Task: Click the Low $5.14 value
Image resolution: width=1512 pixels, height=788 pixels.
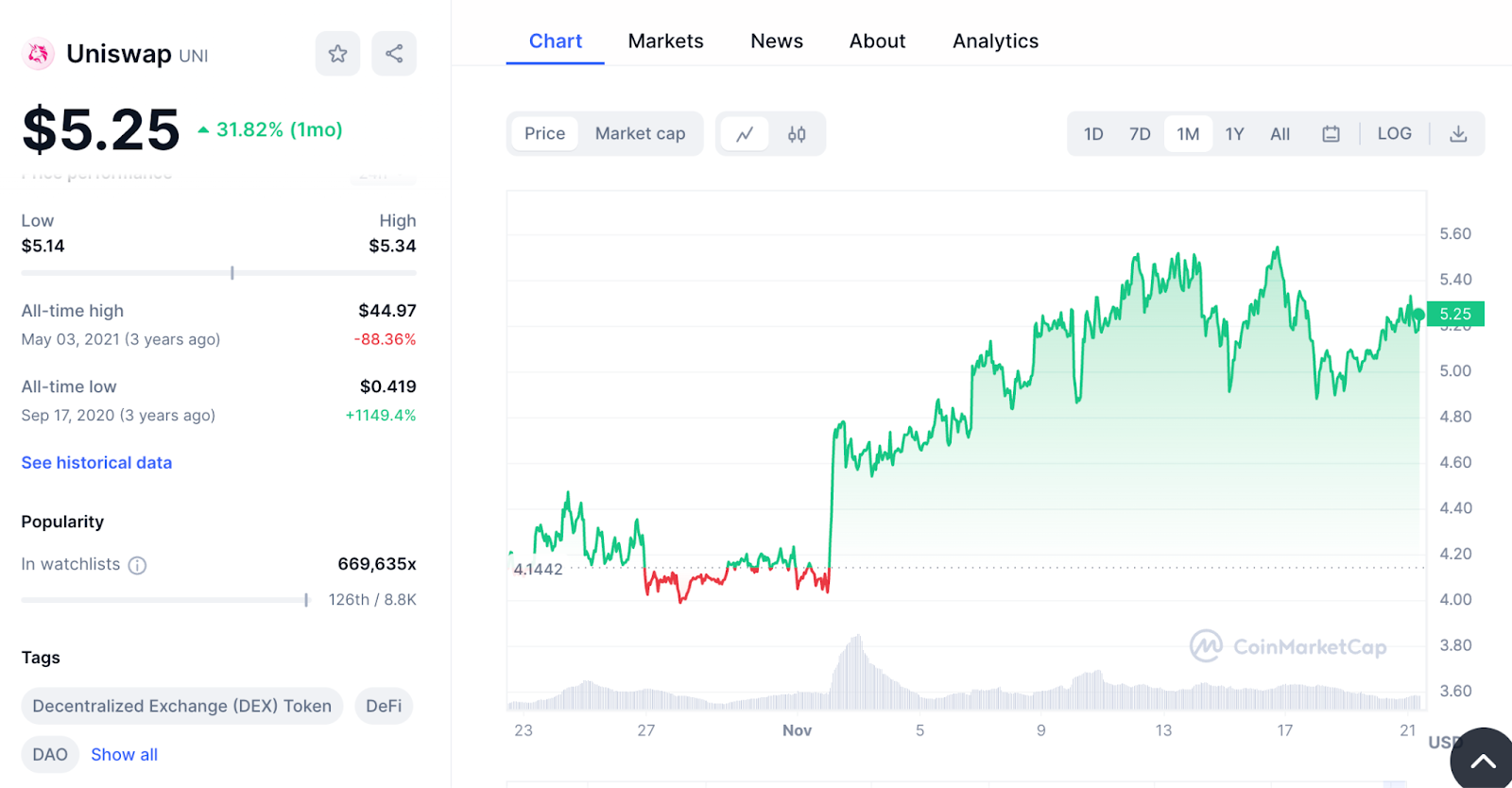Action: (43, 246)
